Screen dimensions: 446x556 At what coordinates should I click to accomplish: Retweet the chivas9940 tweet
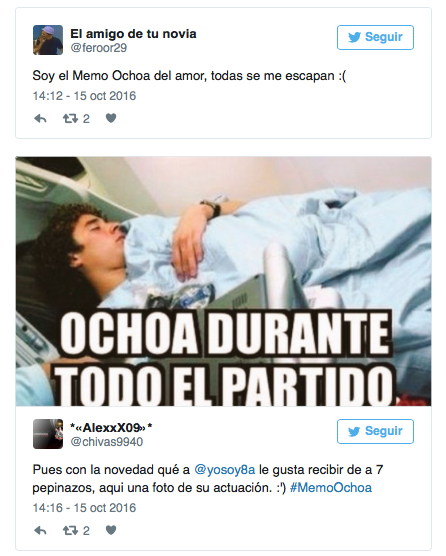click(x=70, y=530)
